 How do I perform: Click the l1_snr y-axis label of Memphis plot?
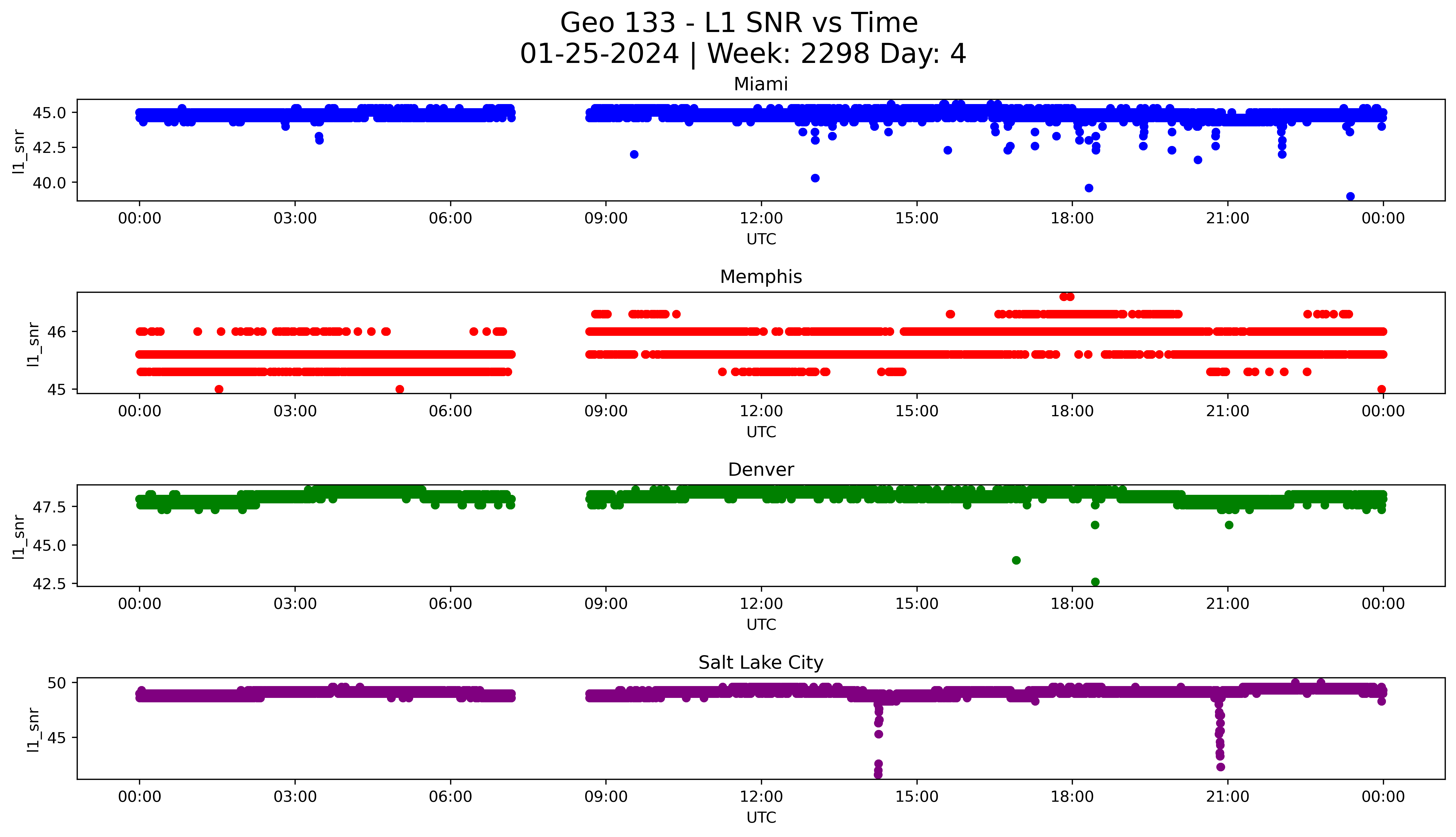(33, 344)
